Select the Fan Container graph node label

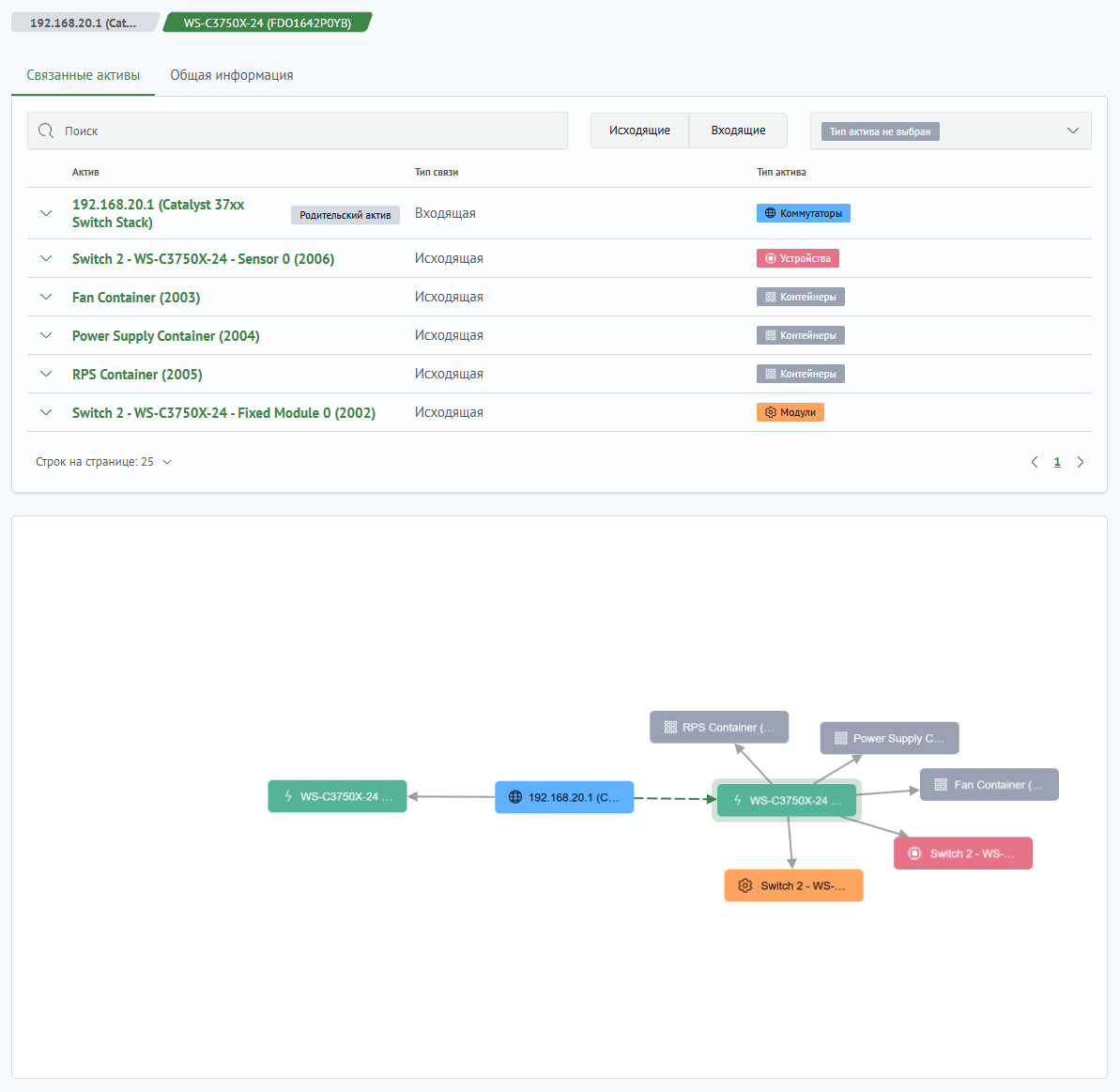[x=999, y=785]
